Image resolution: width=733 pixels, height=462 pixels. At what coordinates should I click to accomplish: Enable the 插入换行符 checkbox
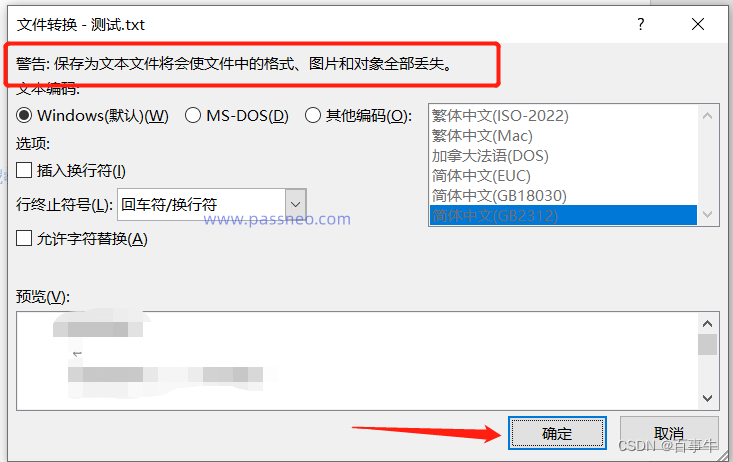pyautogui.click(x=24, y=170)
